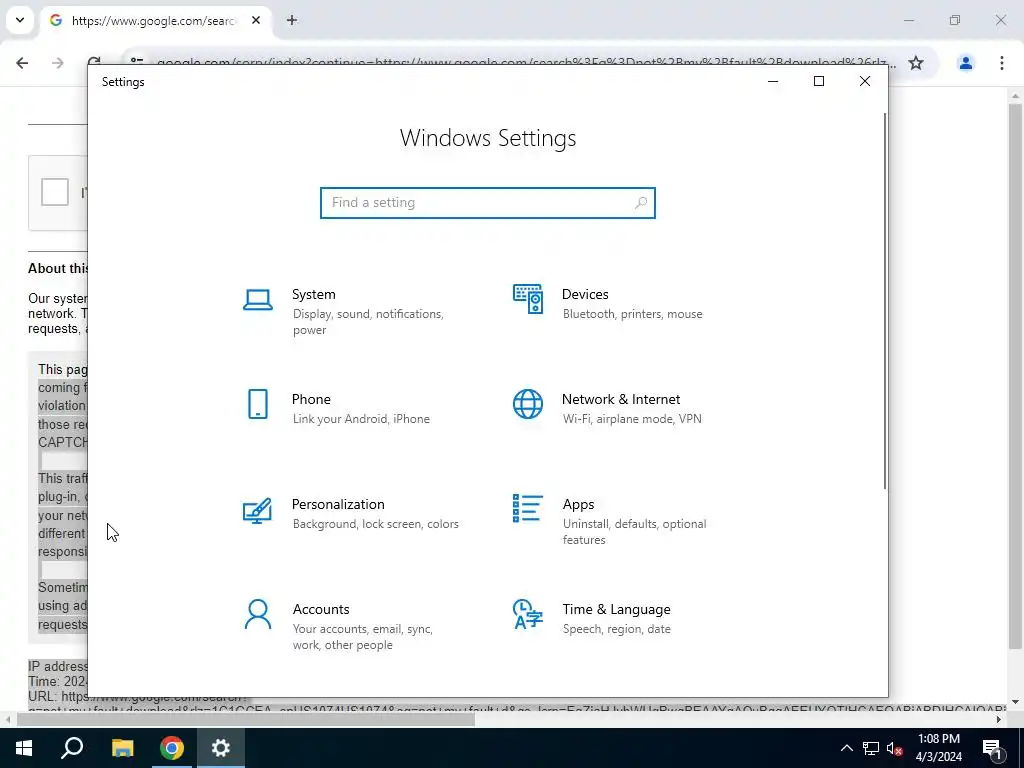
Task: Click Chrome's vertical page scrollbar
Action: [x=1015, y=377]
